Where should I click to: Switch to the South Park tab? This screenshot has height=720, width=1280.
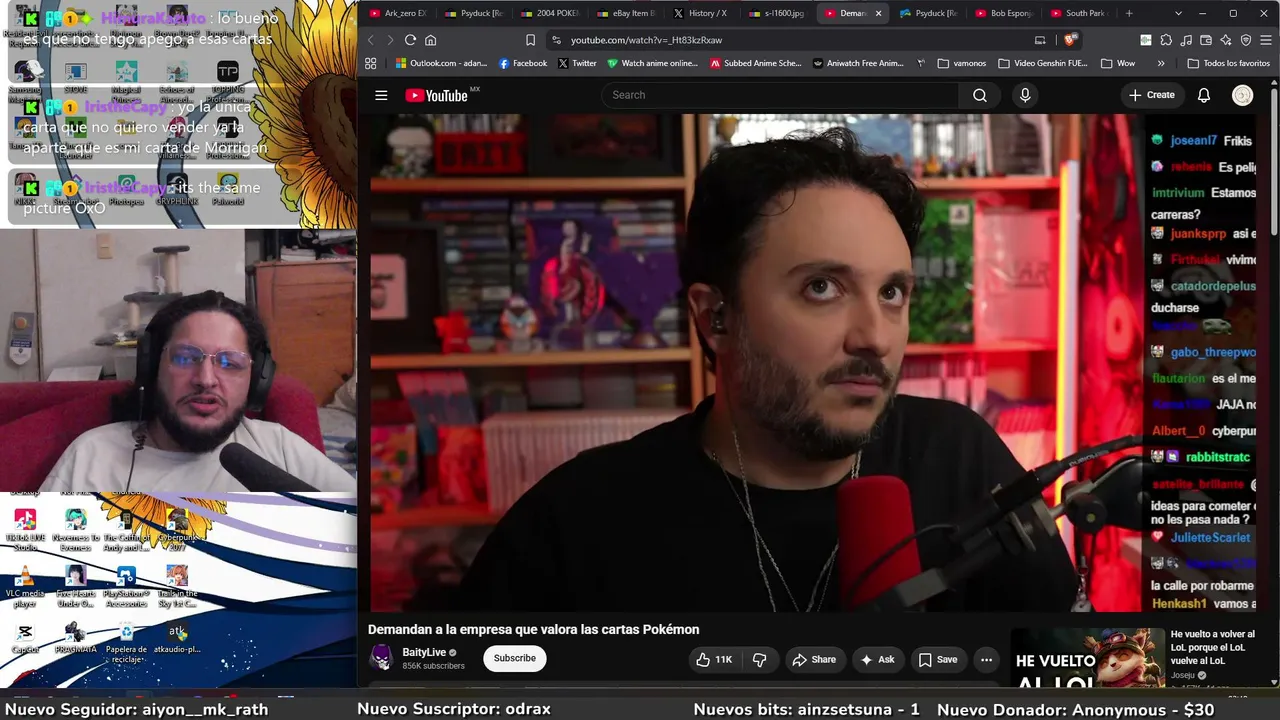[x=1079, y=13]
